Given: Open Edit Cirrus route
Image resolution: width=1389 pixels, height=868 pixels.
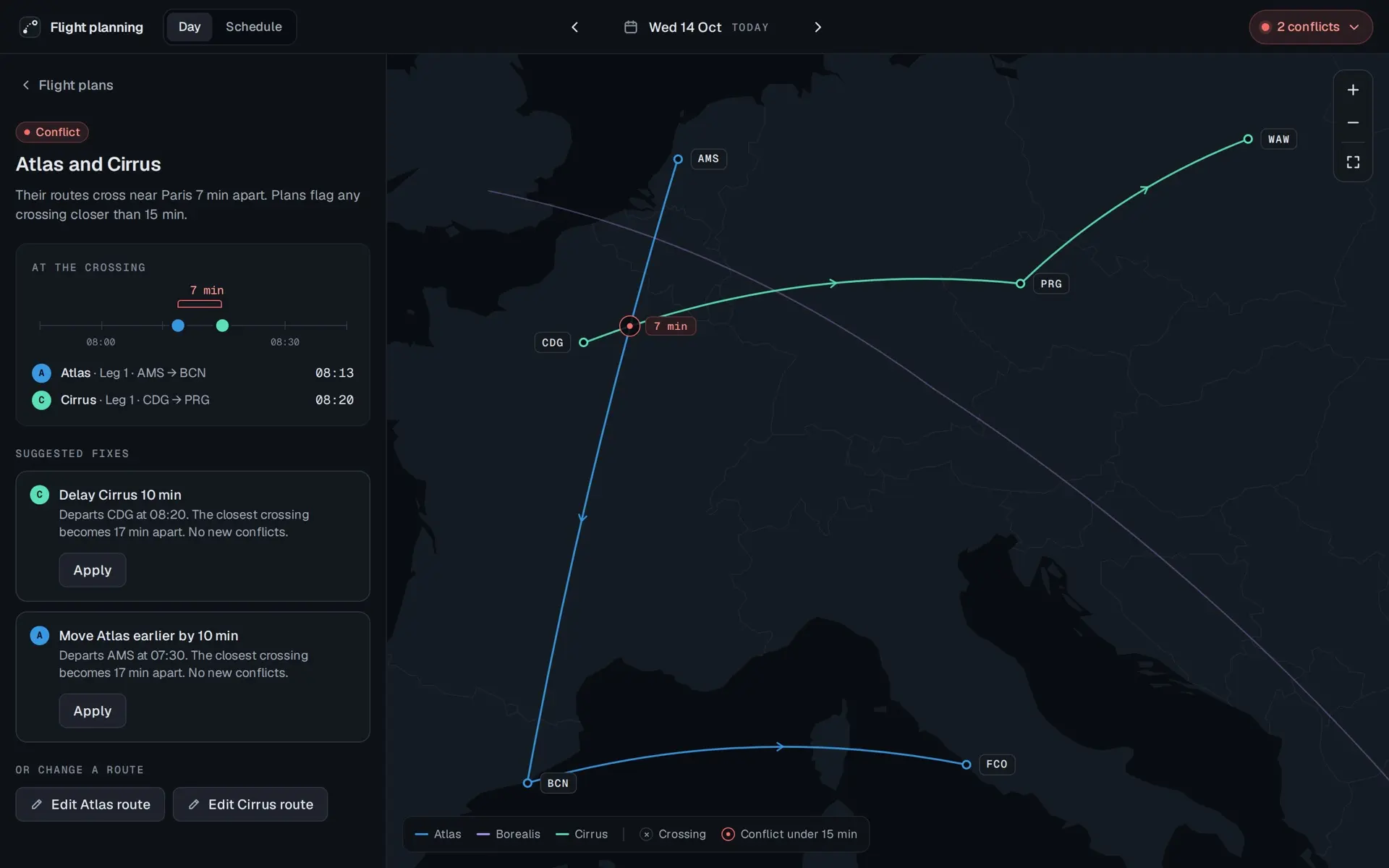Looking at the screenshot, I should [250, 804].
